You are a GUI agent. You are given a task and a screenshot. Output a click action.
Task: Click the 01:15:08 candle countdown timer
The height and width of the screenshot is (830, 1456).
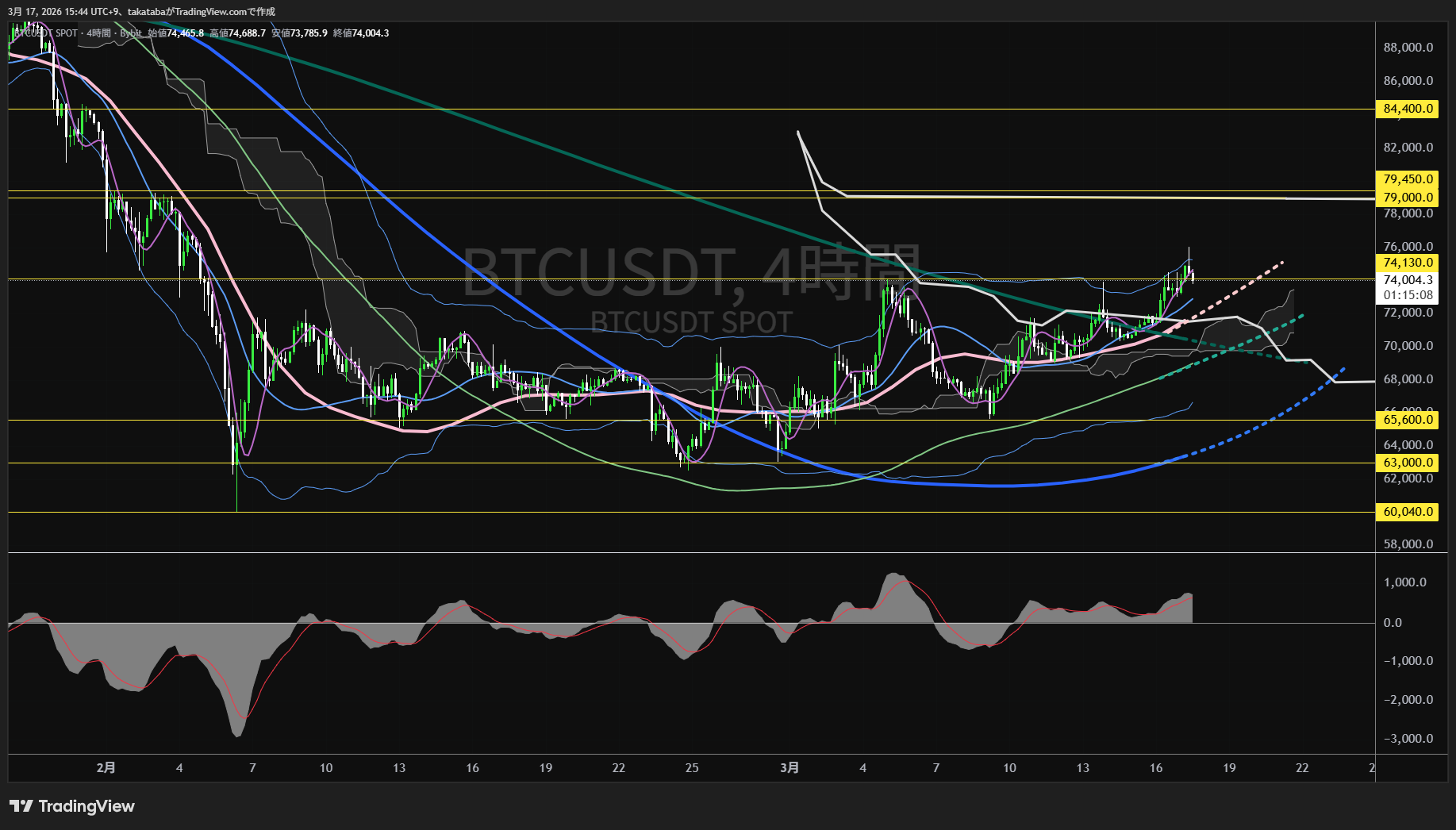[x=1408, y=295]
